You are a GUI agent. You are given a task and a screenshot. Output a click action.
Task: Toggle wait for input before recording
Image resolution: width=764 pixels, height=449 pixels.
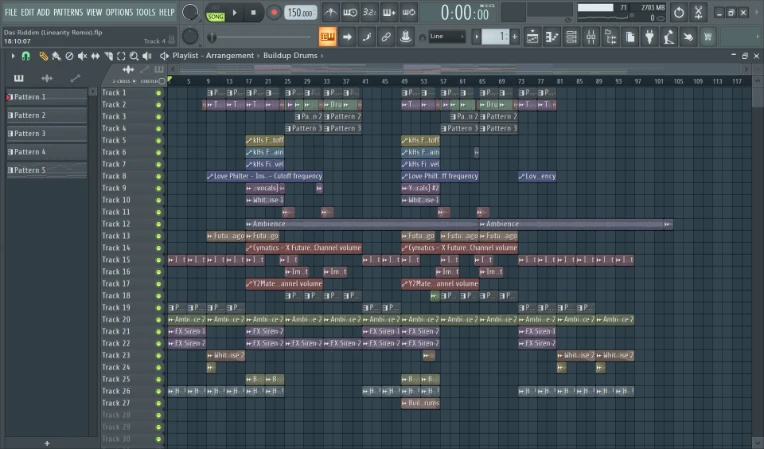tap(350, 13)
